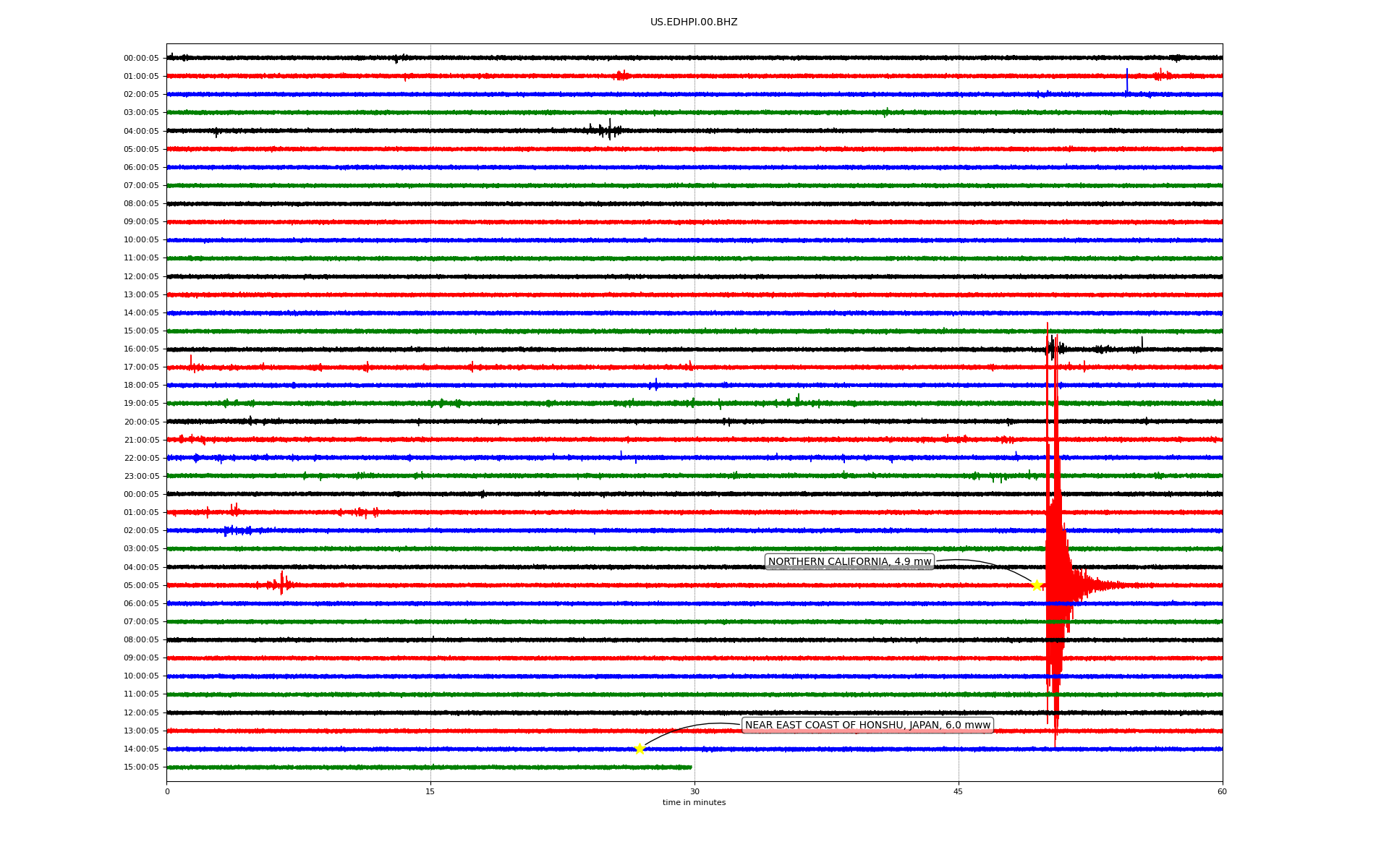Click the last 15:00:05 row label
The width and height of the screenshot is (1389, 868).
click(141, 767)
